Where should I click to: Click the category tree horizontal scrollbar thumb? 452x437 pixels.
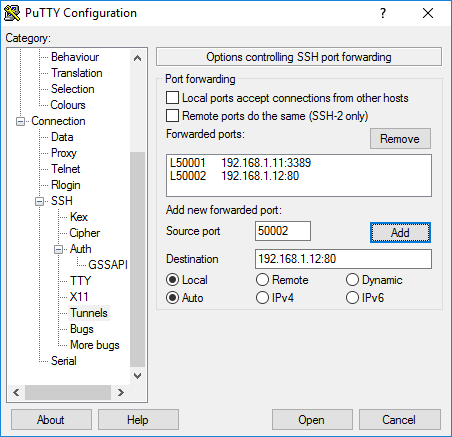[x=68, y=392]
